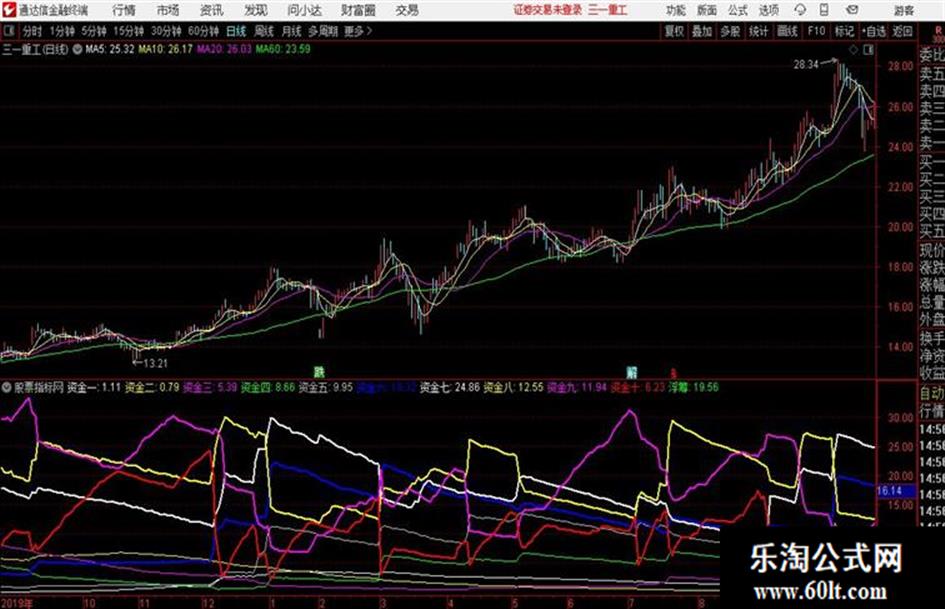Viewport: 945px width, 609px height.
Task: Click the MA5: 25.32 indicator value
Action: pos(110,49)
